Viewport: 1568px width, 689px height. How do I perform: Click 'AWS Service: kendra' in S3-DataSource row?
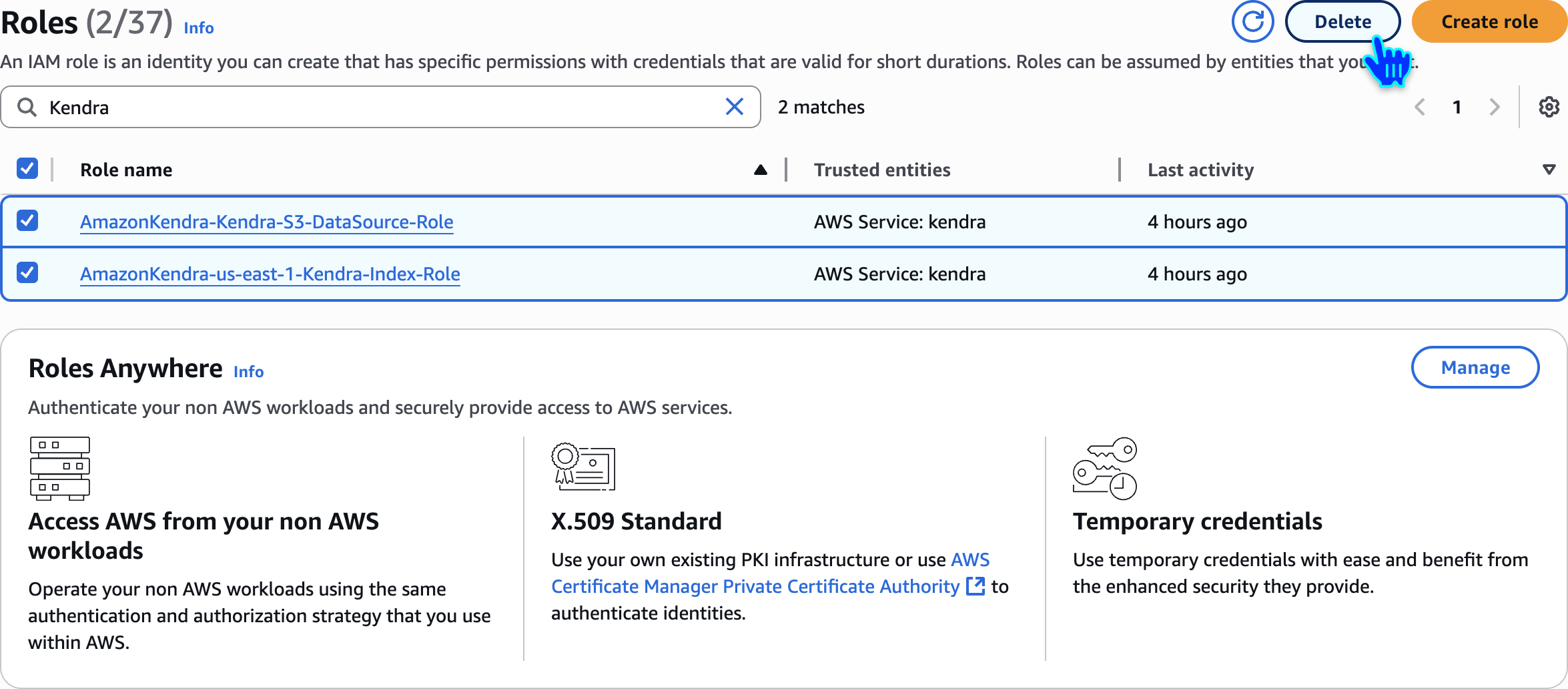[900, 222]
